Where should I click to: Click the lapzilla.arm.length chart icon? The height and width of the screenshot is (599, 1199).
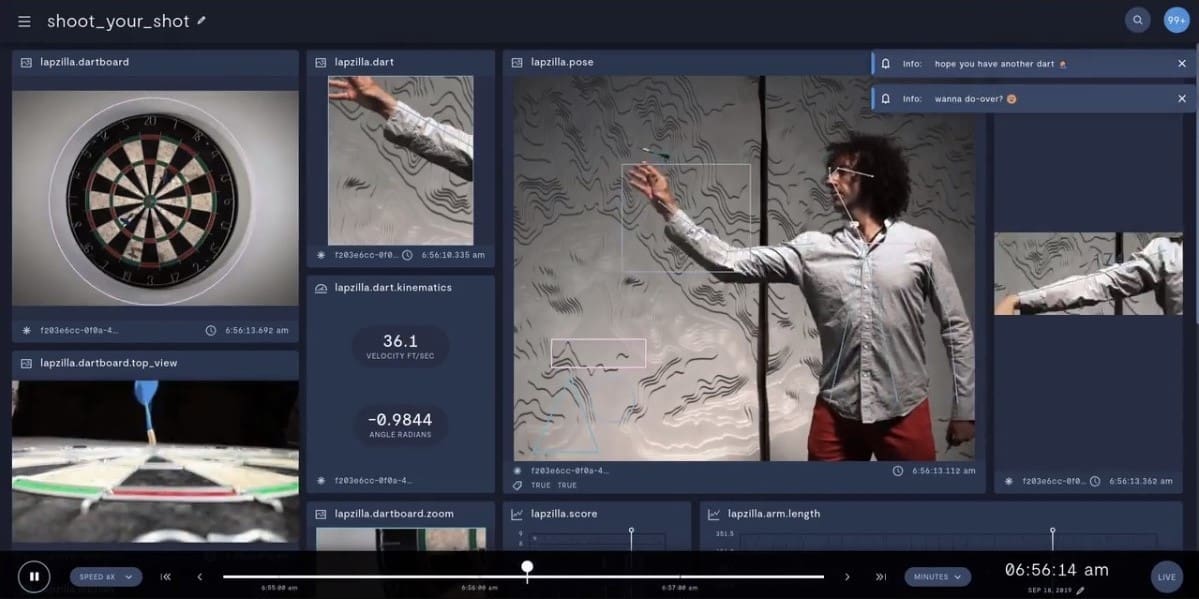713,514
